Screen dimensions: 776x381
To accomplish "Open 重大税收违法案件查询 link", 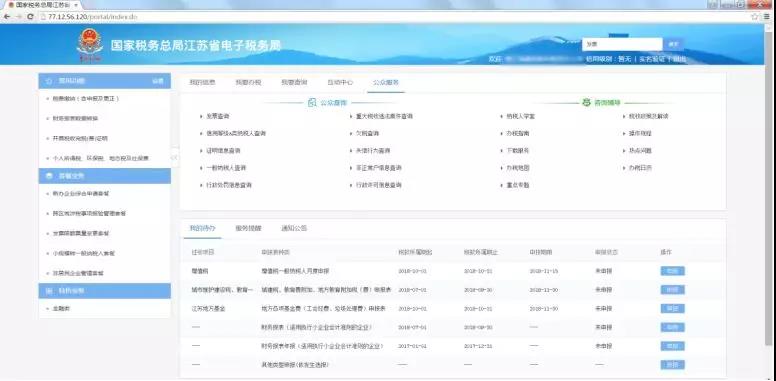I will coord(384,116).
